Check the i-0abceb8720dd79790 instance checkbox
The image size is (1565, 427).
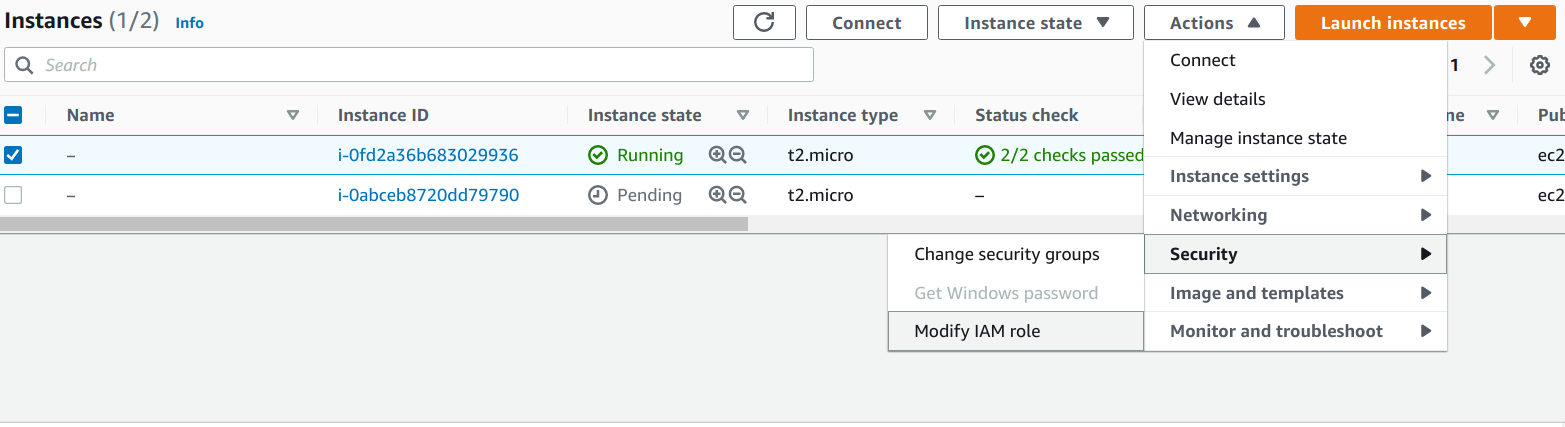[14, 195]
